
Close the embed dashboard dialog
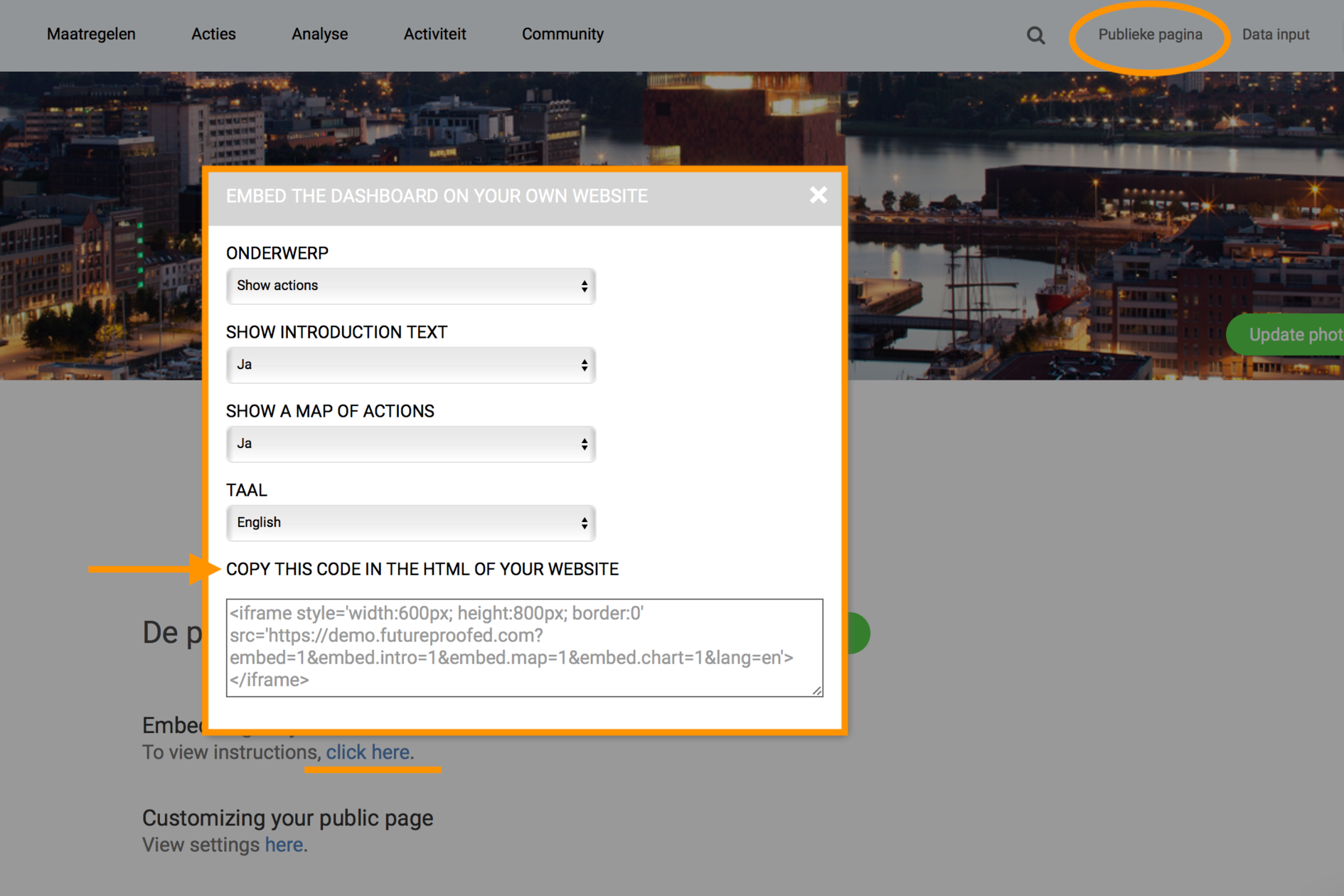click(x=818, y=196)
